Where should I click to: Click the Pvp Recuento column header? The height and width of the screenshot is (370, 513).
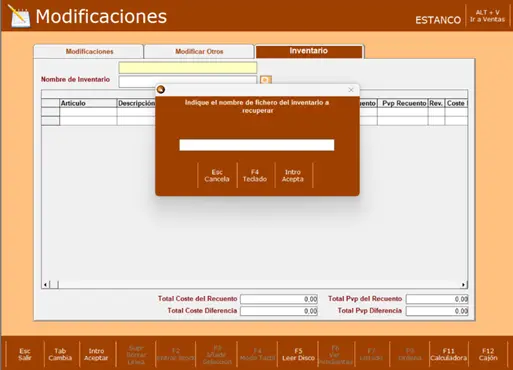[403, 103]
